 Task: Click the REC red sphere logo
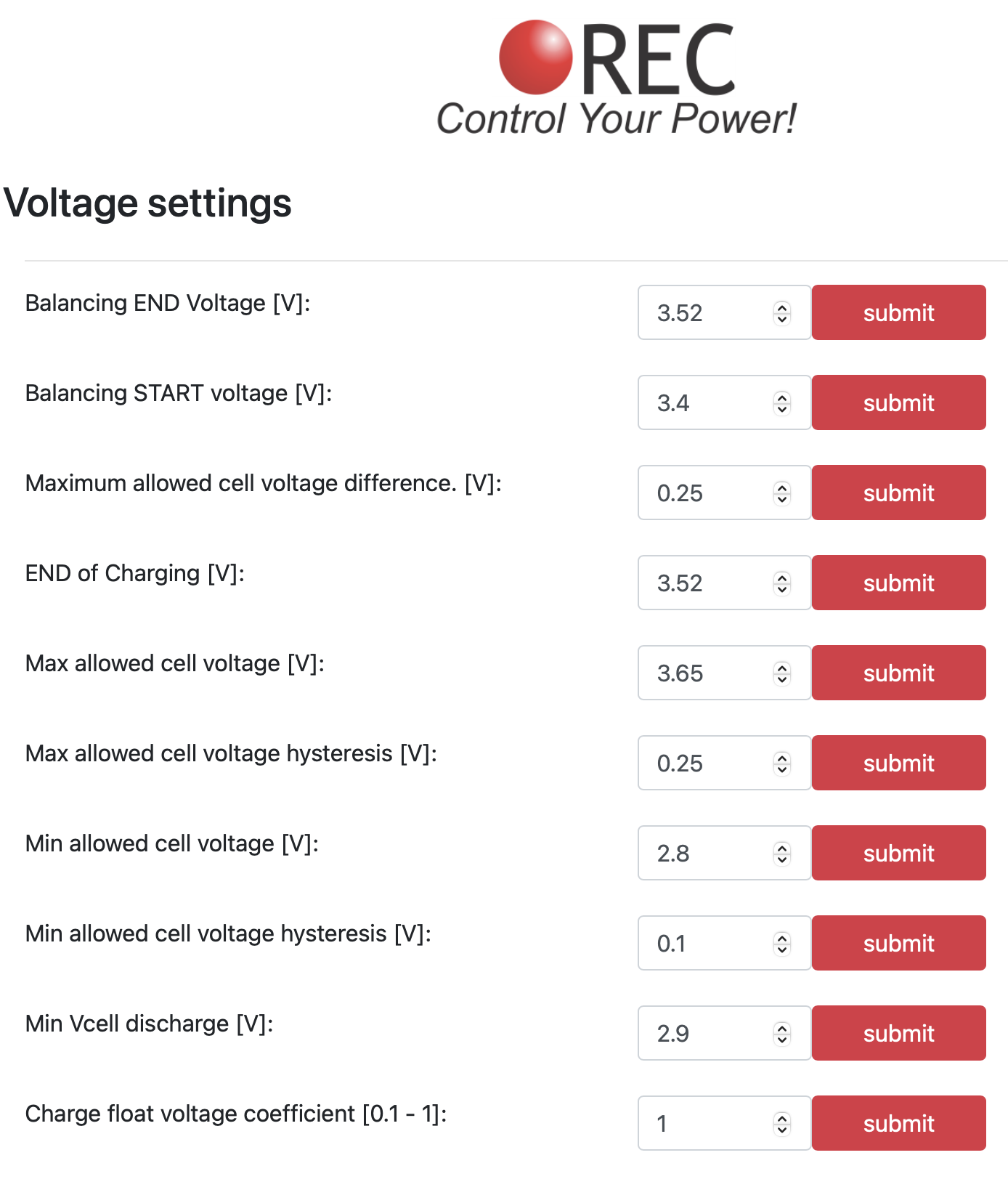536,57
